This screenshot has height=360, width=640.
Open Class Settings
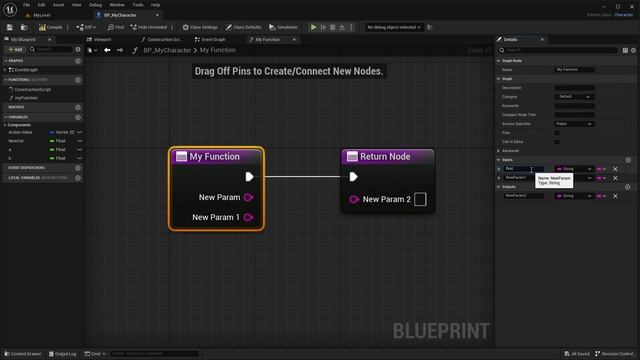[200, 27]
